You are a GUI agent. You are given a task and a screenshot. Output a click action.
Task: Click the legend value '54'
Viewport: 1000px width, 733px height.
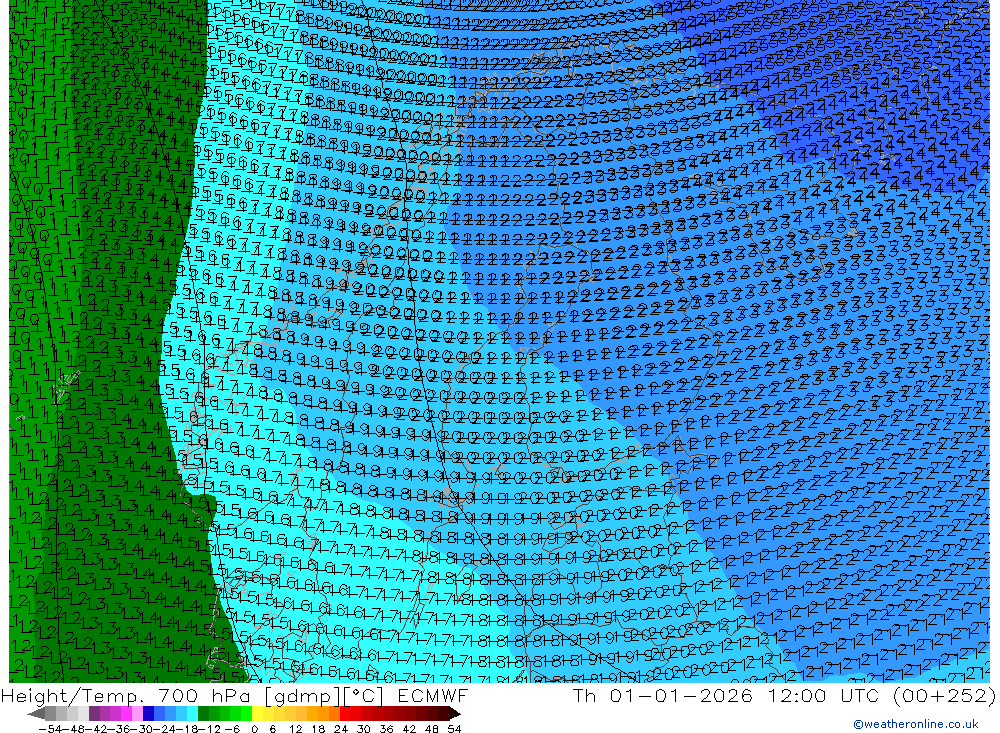coord(454,729)
